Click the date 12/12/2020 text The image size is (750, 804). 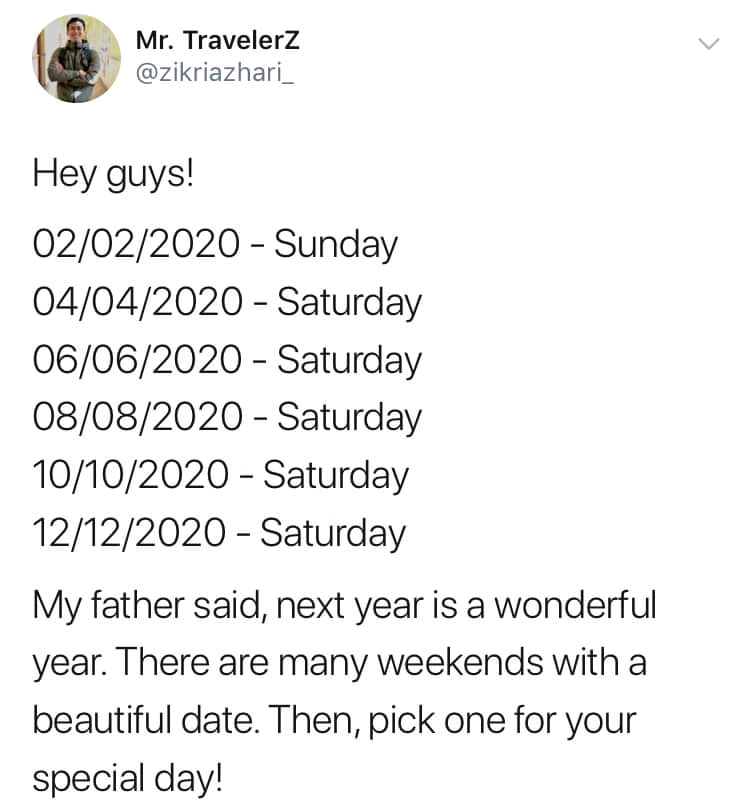pyautogui.click(x=129, y=533)
